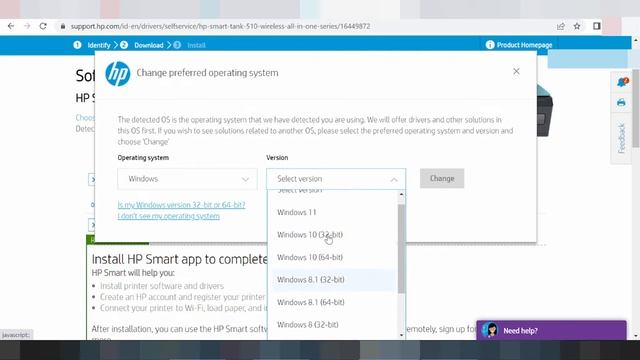Open 'I don't see my operating system' link
The image size is (640, 360).
tap(169, 216)
